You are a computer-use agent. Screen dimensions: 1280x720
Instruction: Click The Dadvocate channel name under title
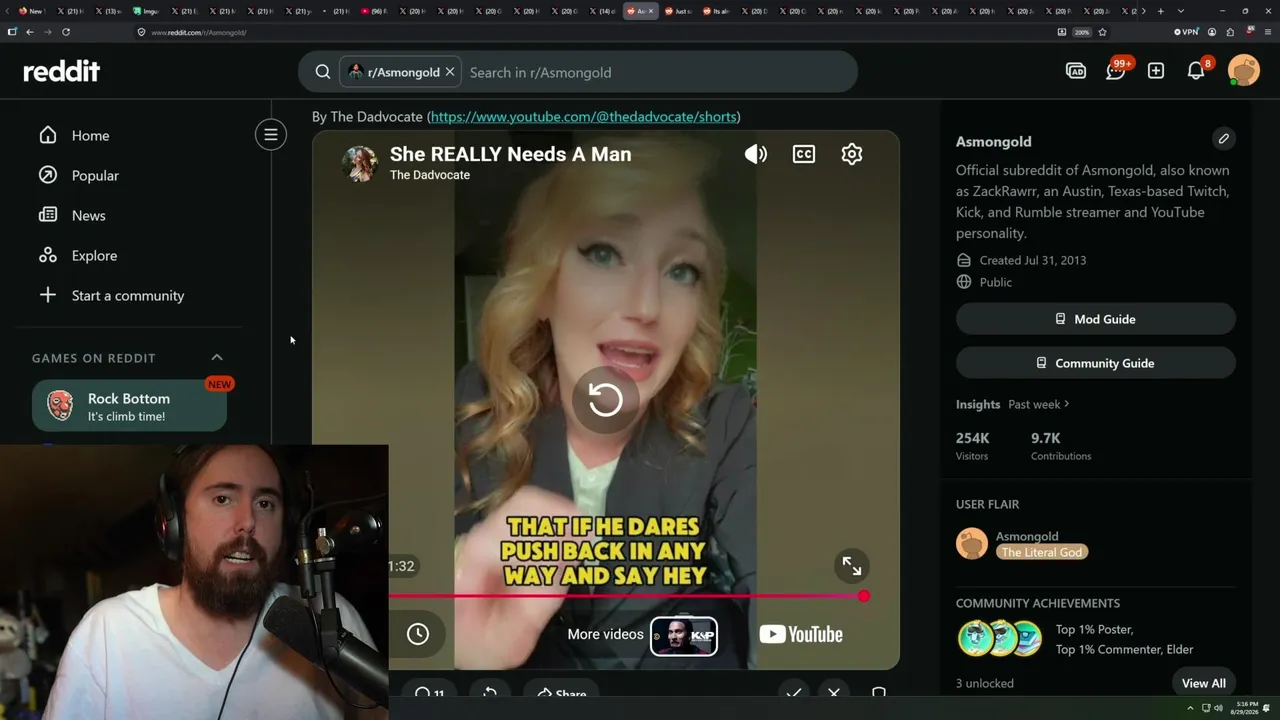[x=430, y=175]
